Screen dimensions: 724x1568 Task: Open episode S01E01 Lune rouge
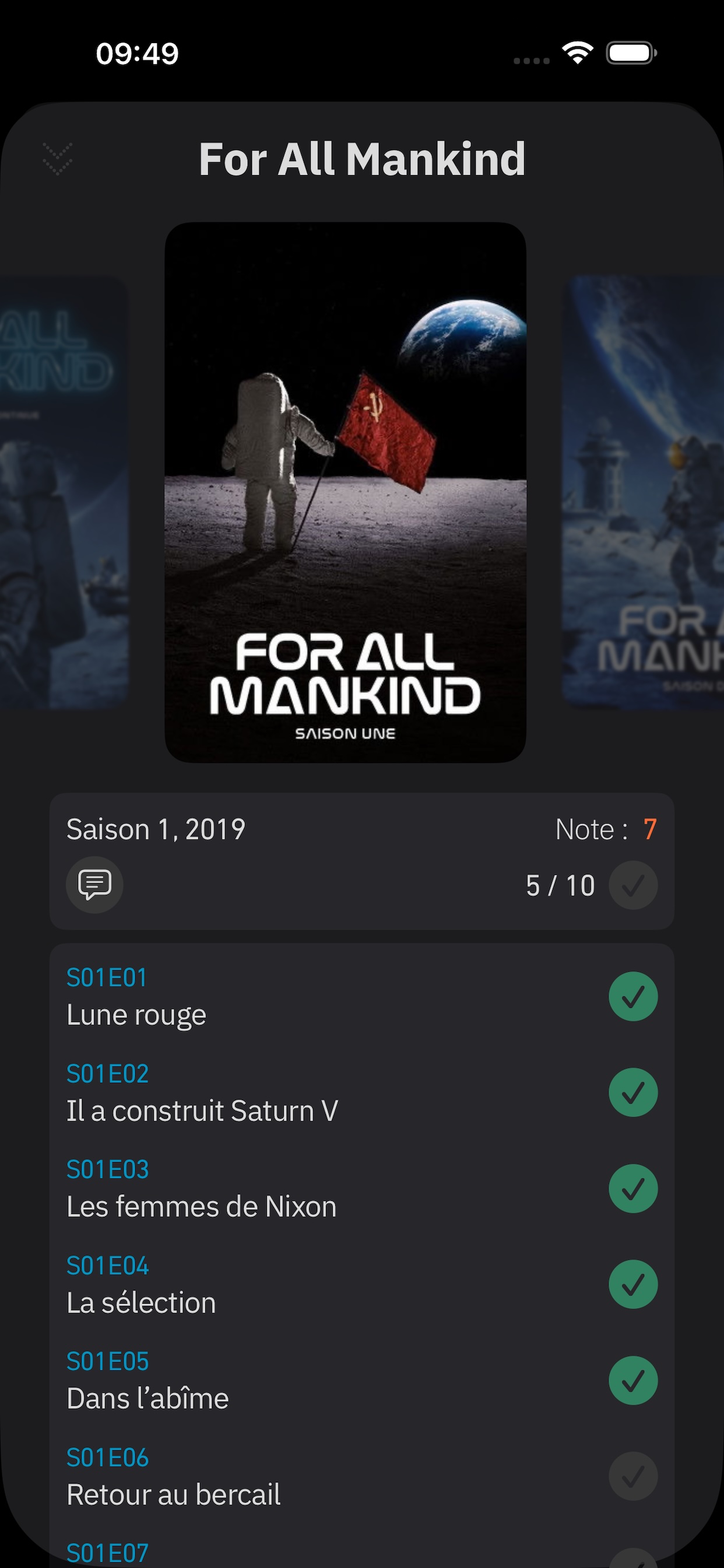click(x=304, y=996)
